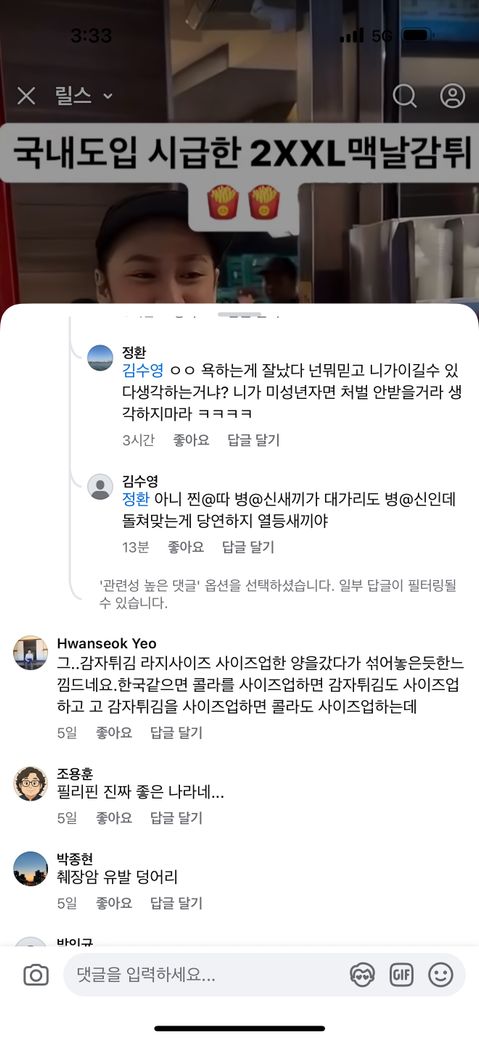Like 정환's reply with 좋아요
479x1040 pixels.
tap(191, 440)
